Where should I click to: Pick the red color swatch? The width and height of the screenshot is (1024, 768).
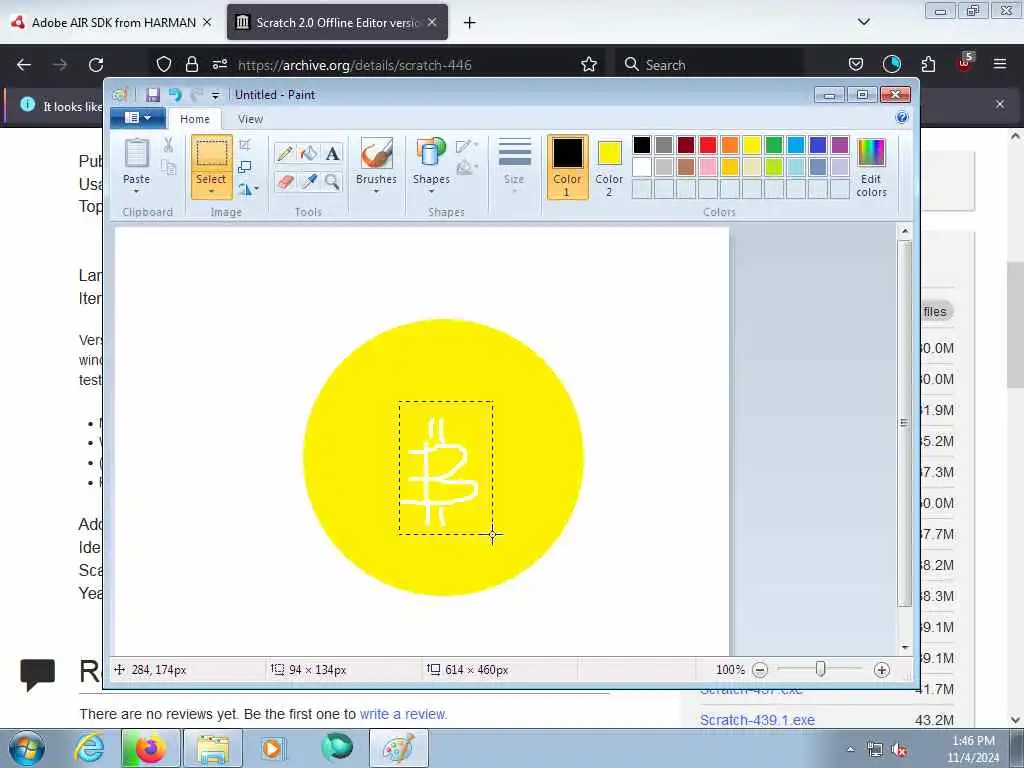tap(708, 145)
